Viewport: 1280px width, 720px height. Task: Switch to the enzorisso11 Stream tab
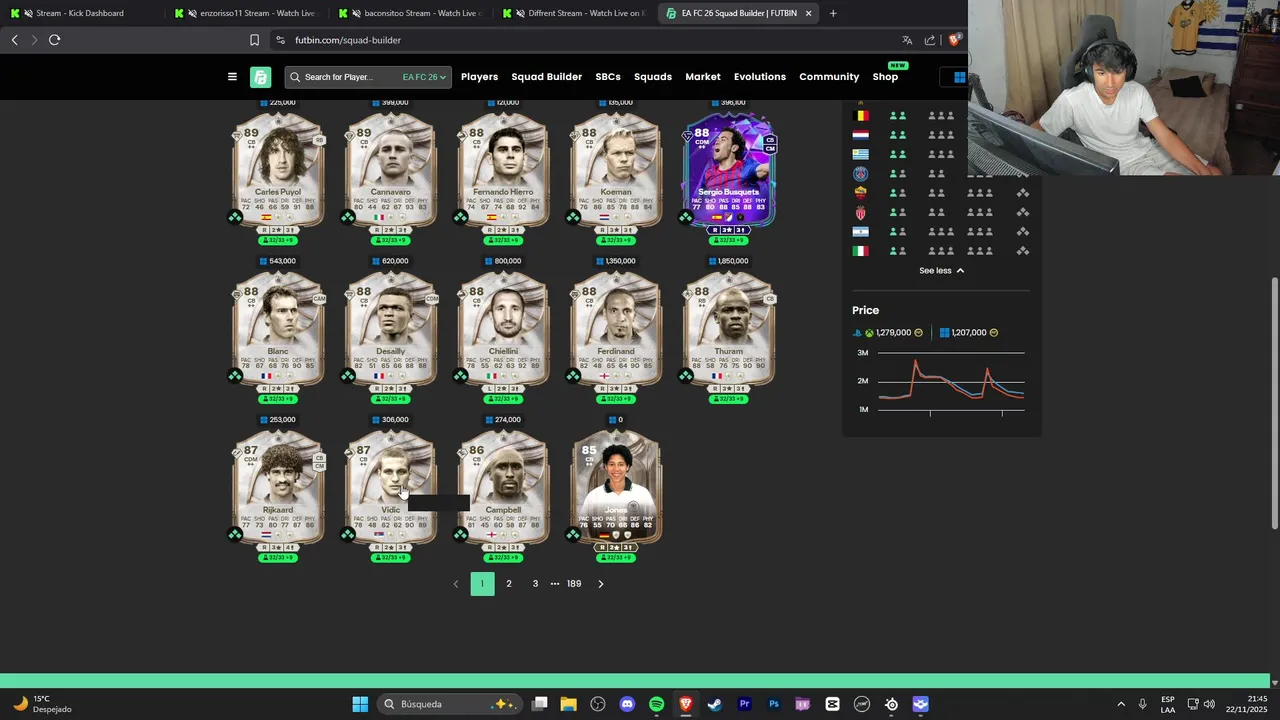[x=247, y=13]
